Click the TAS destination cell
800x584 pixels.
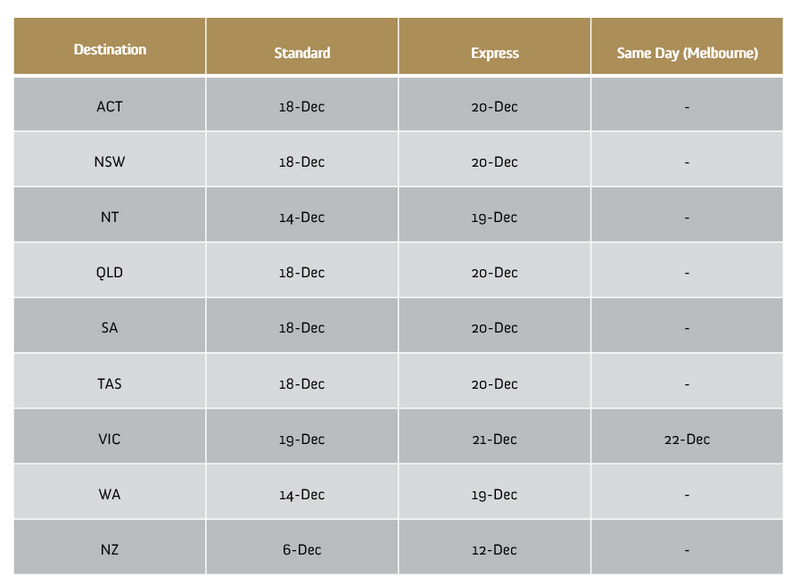[x=110, y=381]
